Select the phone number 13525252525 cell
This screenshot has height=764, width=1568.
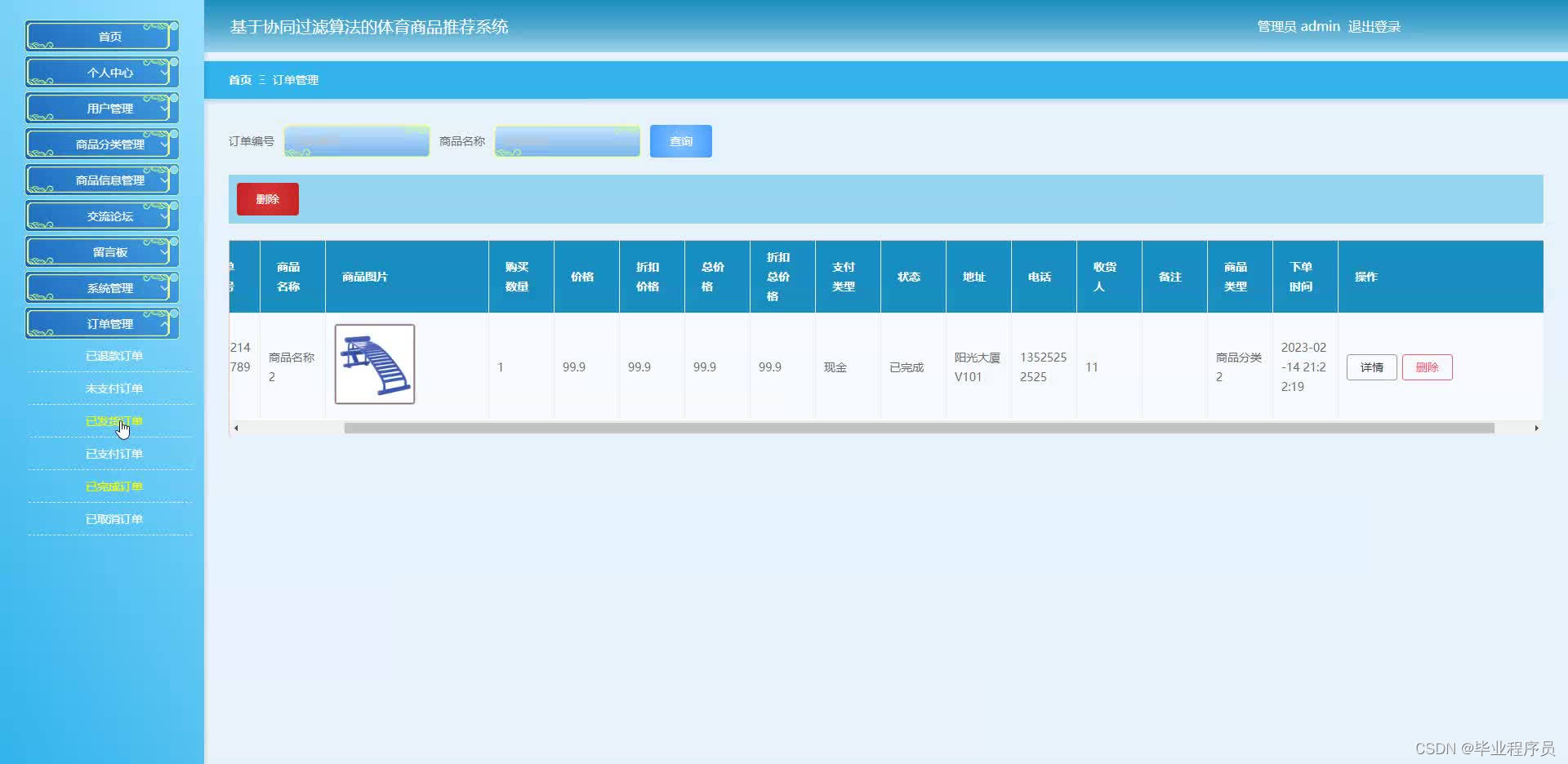[x=1044, y=367]
